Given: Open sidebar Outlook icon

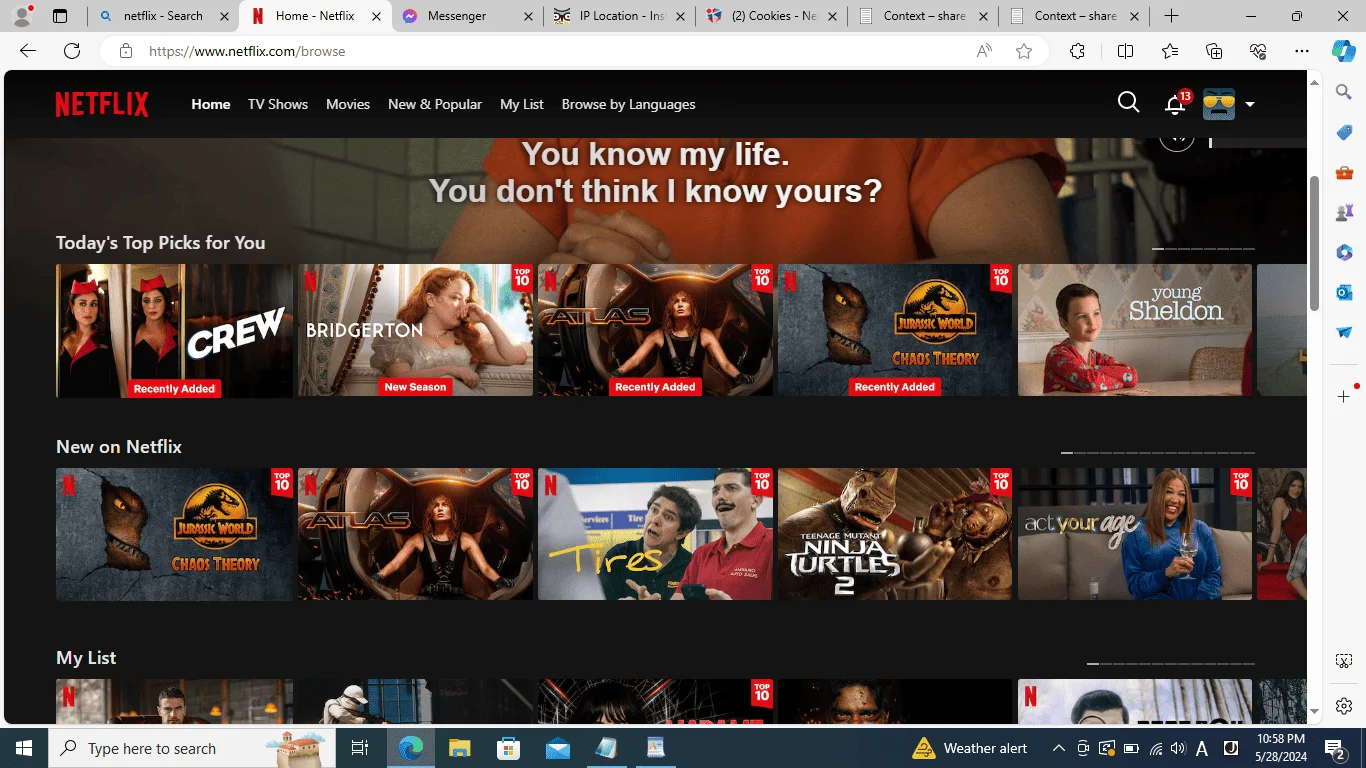Looking at the screenshot, I should click(1344, 292).
